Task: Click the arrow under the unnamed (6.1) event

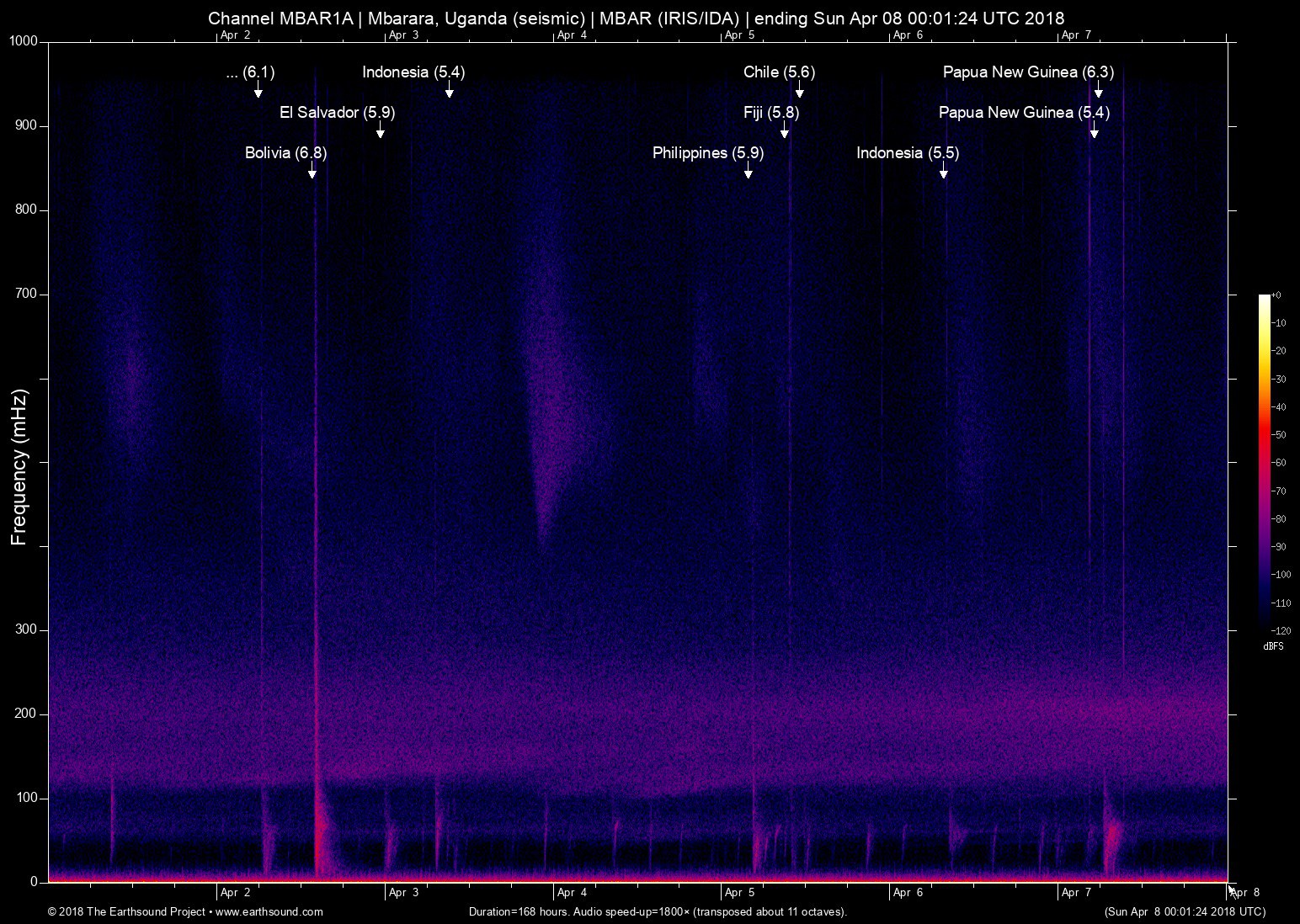Action: pyautogui.click(x=258, y=91)
